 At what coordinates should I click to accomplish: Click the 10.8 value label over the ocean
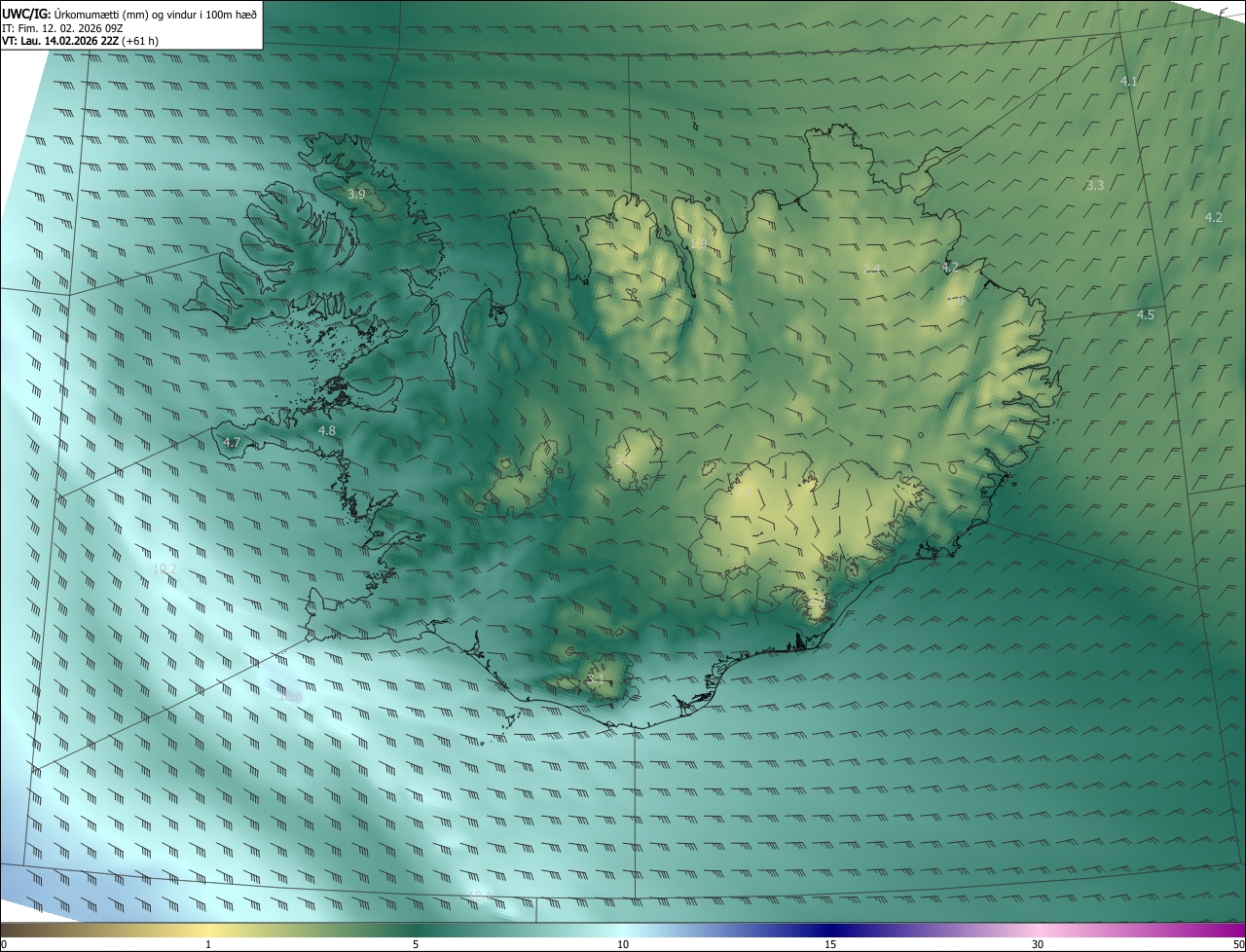[290, 696]
